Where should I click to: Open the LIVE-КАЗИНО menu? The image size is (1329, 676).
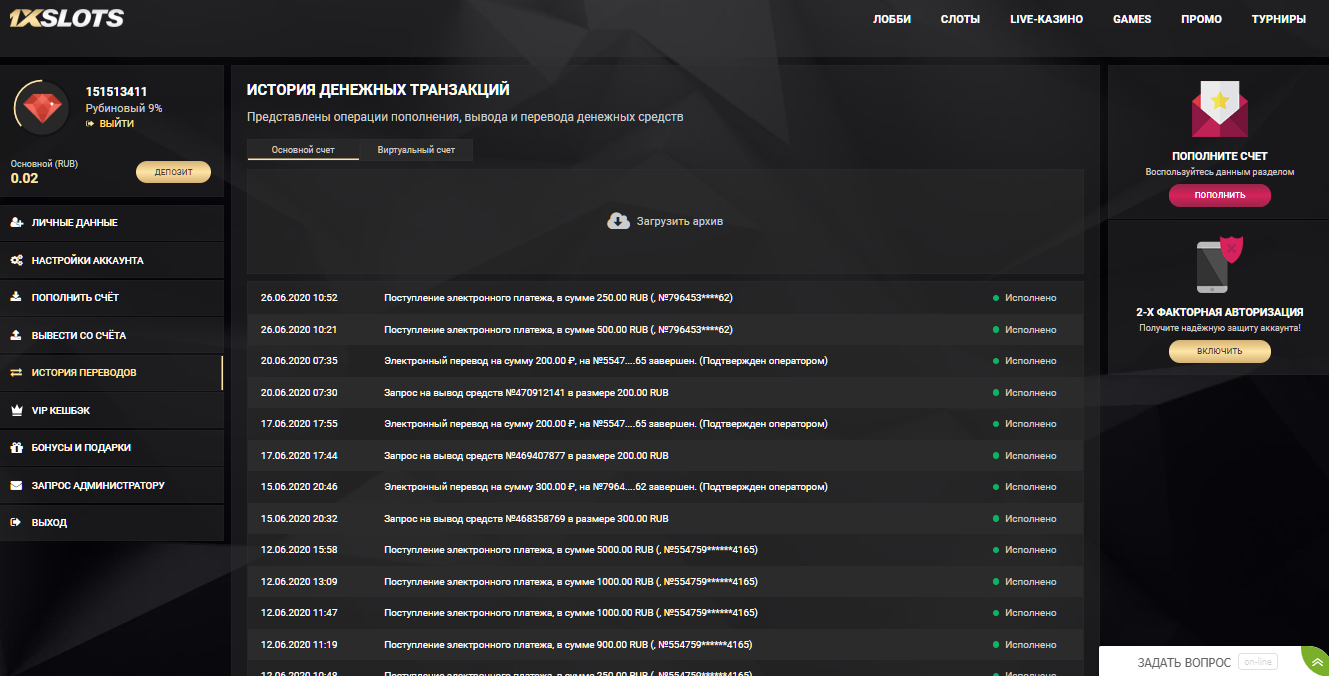tap(1046, 19)
